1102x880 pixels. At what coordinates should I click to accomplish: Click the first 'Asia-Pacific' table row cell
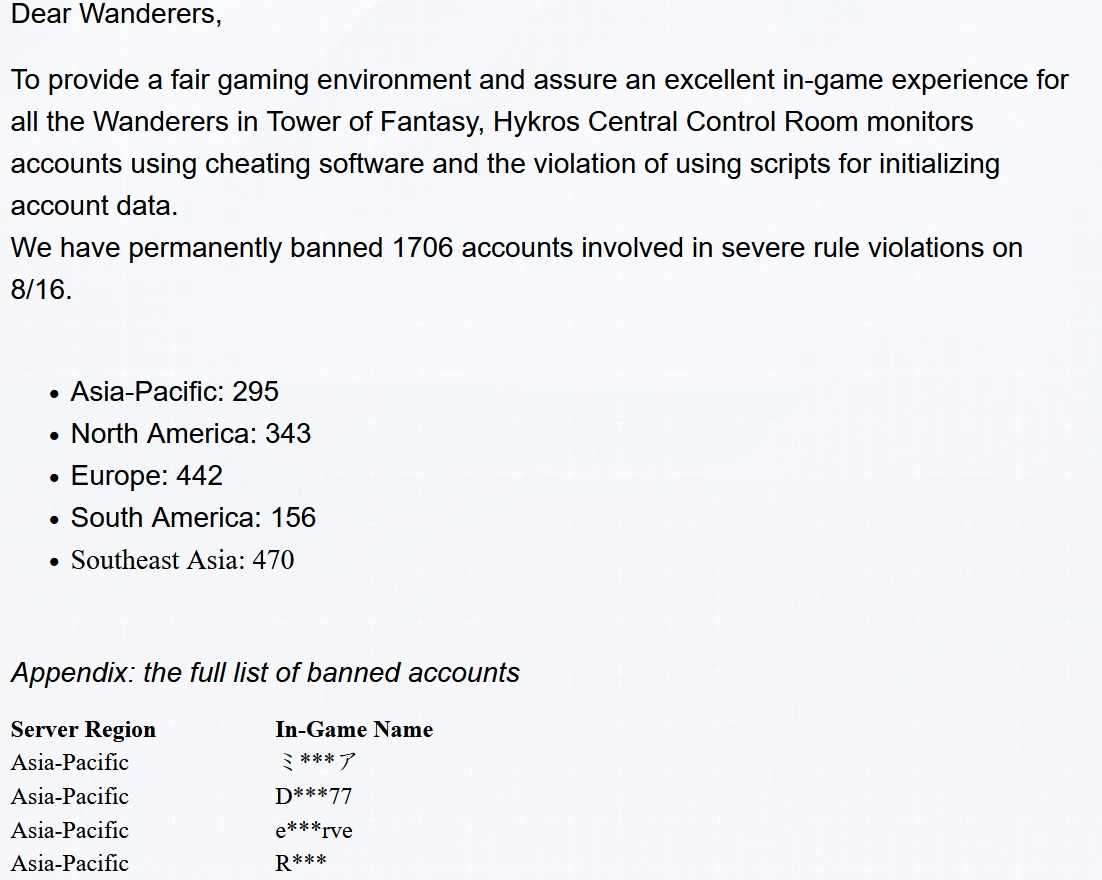click(70, 763)
